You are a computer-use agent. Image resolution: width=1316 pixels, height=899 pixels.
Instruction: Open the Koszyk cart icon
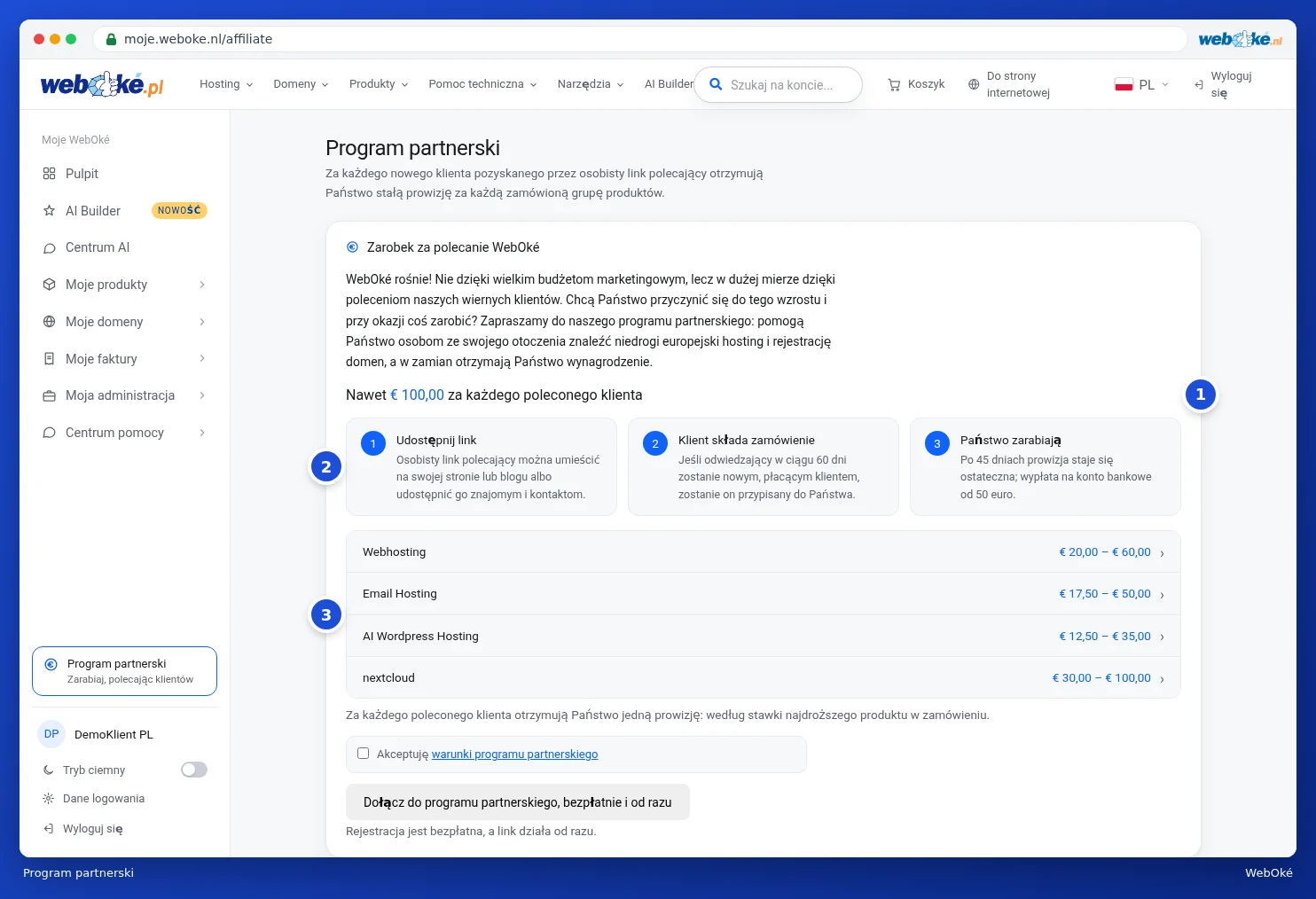tap(894, 84)
